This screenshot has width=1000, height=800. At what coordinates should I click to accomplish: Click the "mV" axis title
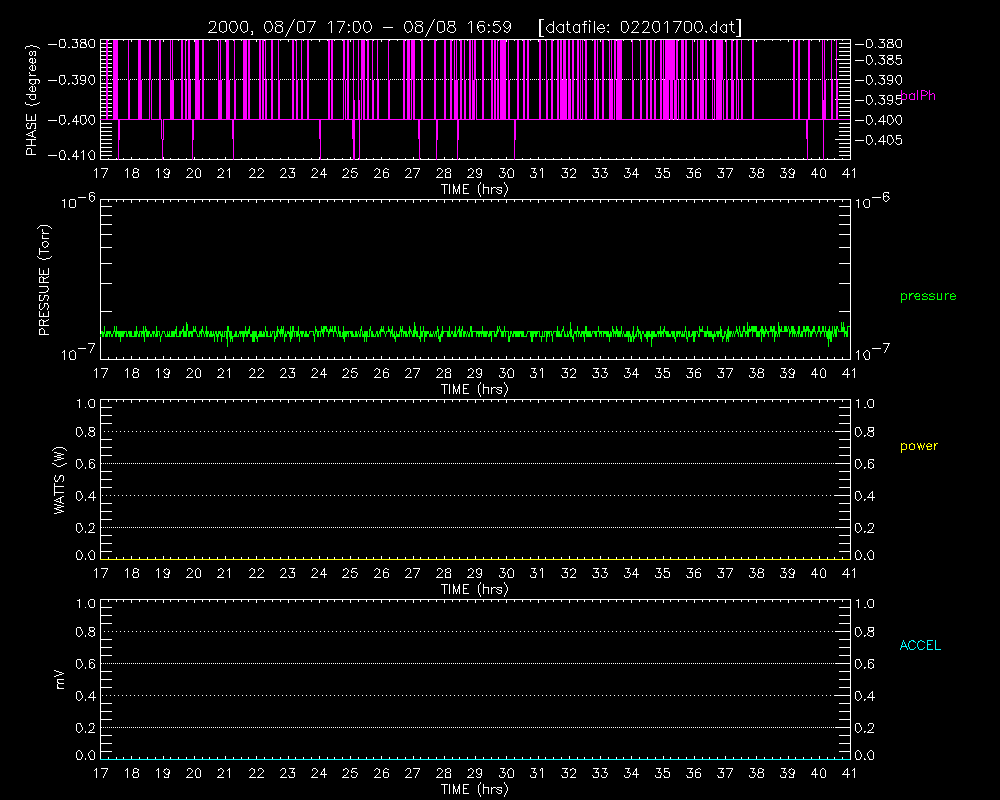tap(60, 679)
